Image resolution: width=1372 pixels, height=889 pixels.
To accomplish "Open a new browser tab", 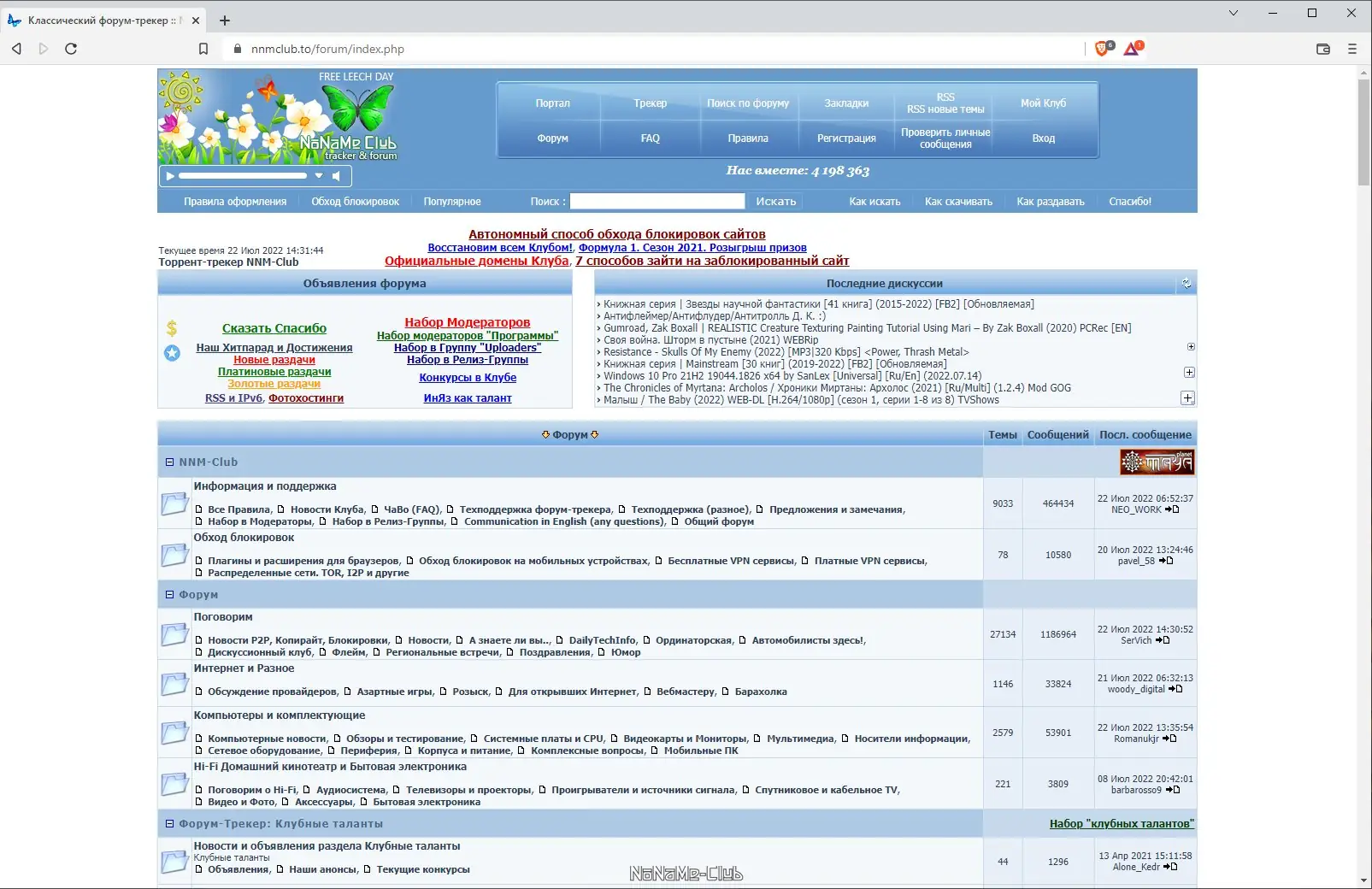I will pyautogui.click(x=225, y=21).
